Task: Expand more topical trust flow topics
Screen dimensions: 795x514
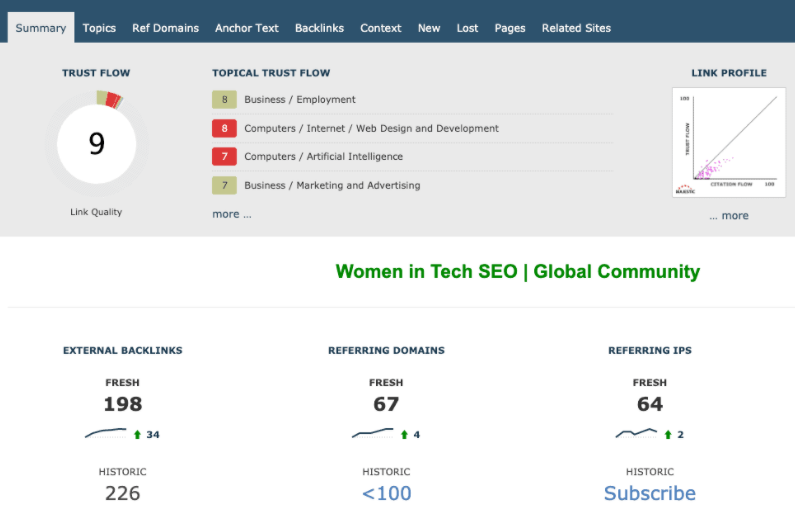Action: click(231, 214)
